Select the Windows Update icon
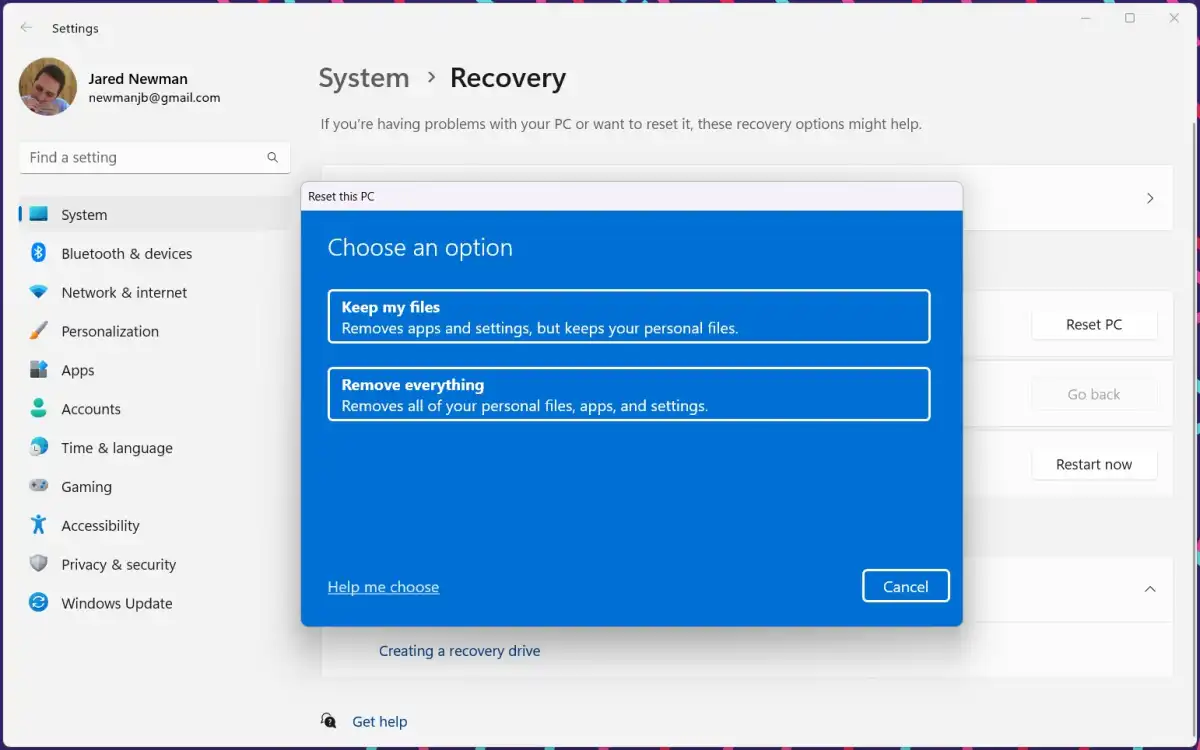Screen dimensions: 1200x750 coord(36,603)
